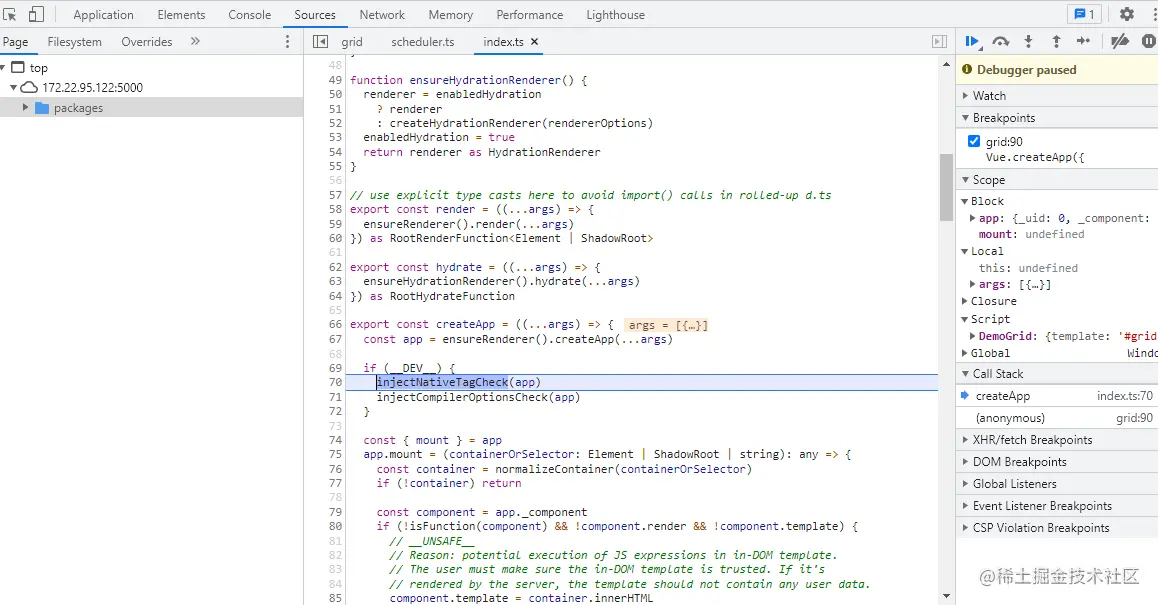Resume script execution

click(972, 41)
